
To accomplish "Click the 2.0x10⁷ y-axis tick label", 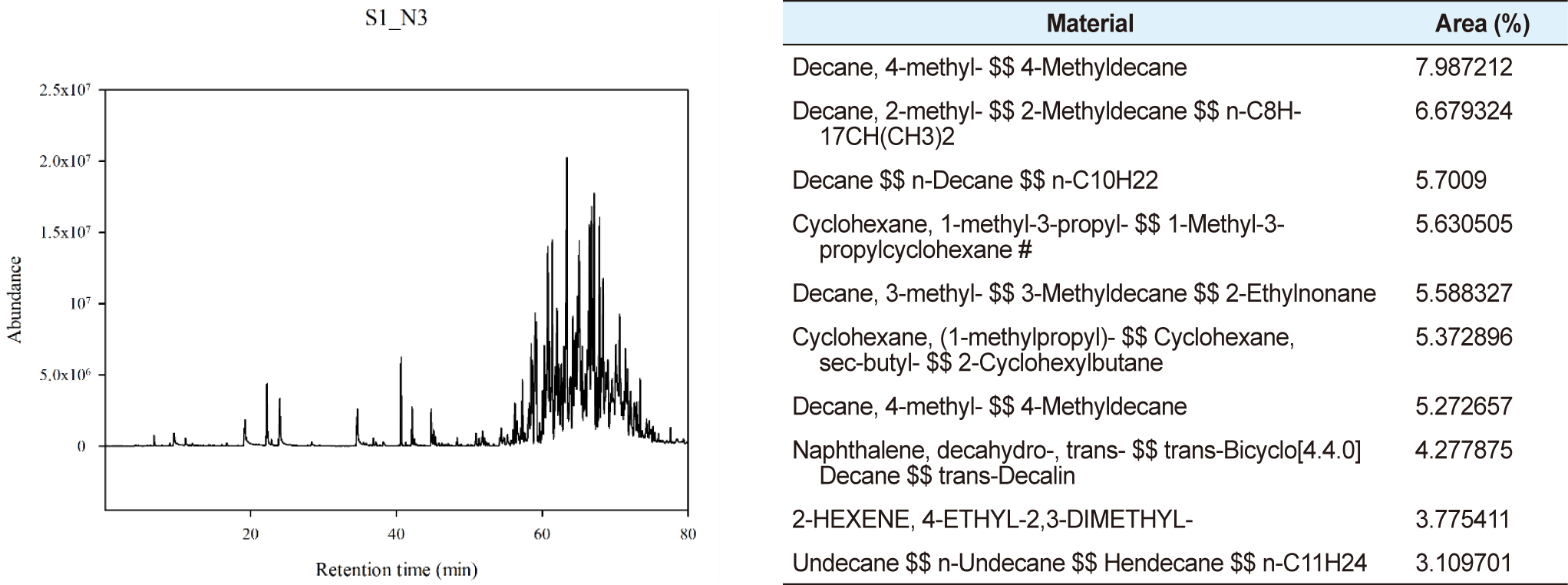I will (x=64, y=161).
